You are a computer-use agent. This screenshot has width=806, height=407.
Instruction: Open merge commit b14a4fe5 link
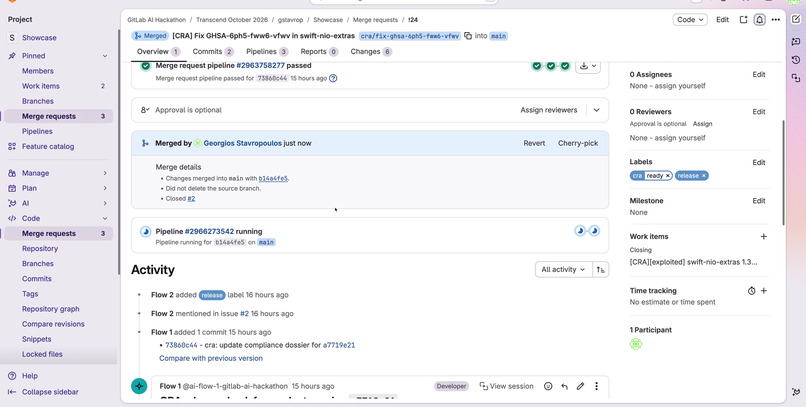tap(273, 178)
